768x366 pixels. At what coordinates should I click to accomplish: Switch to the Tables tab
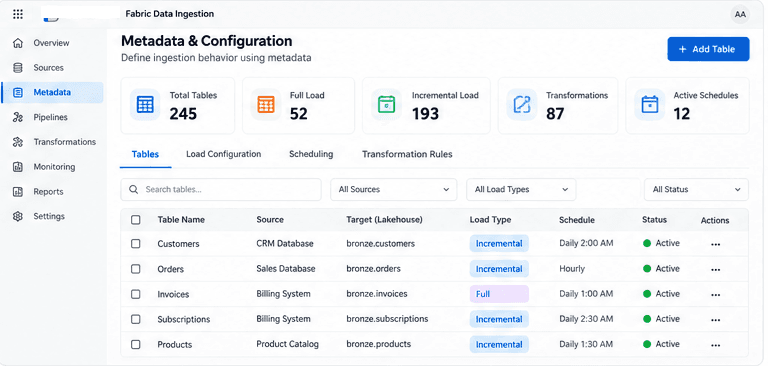click(145, 154)
